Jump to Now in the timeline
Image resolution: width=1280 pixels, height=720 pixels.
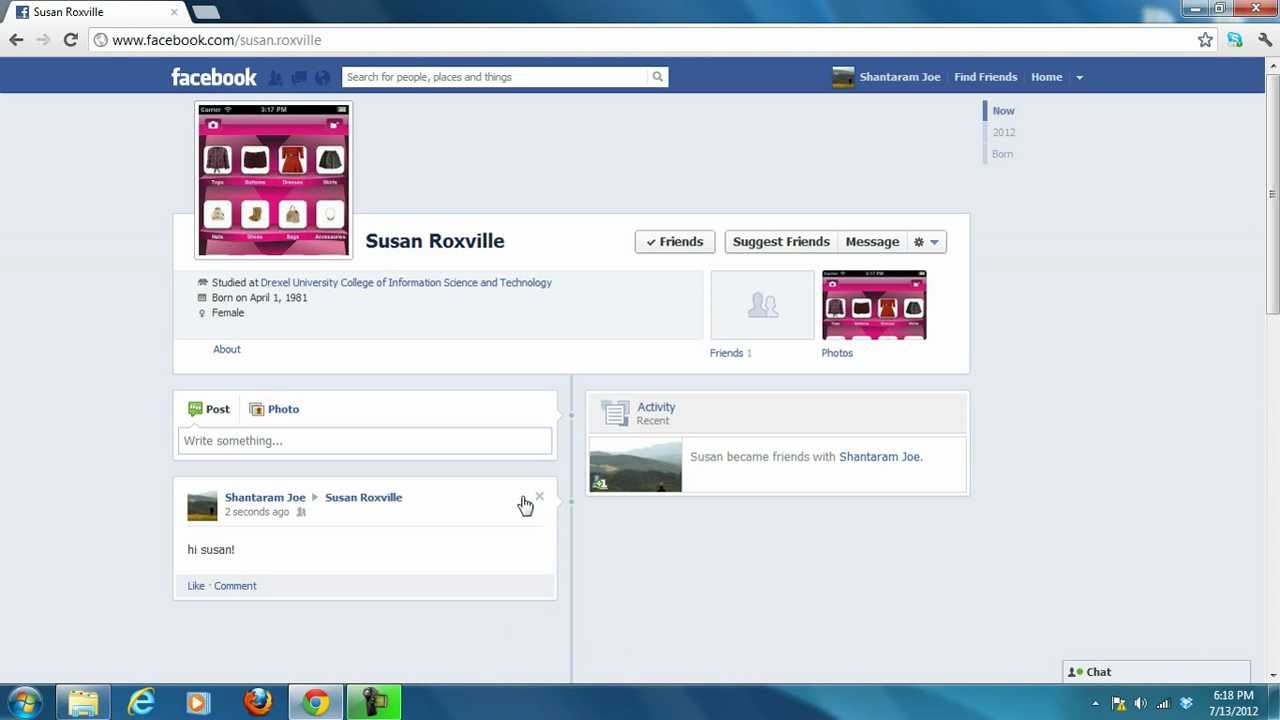1003,111
